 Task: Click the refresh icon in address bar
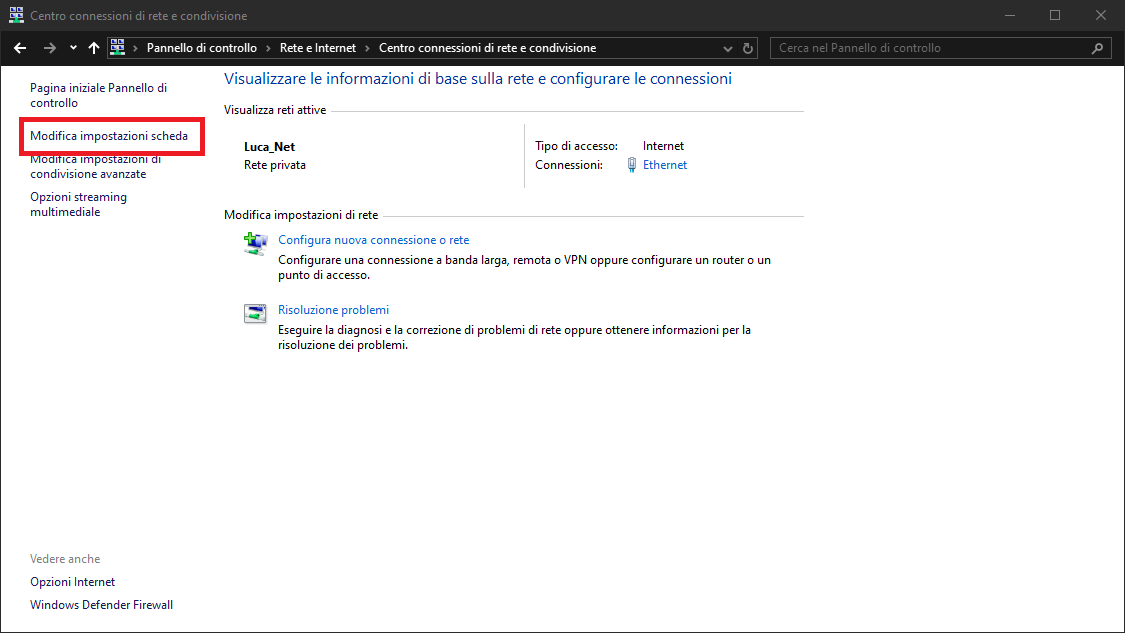(x=748, y=48)
